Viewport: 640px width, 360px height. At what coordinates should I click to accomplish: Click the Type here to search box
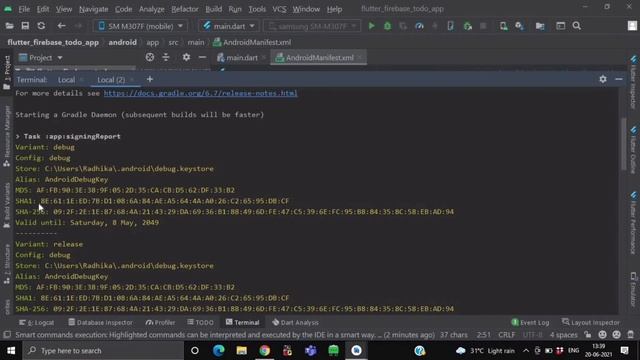coord(103,351)
